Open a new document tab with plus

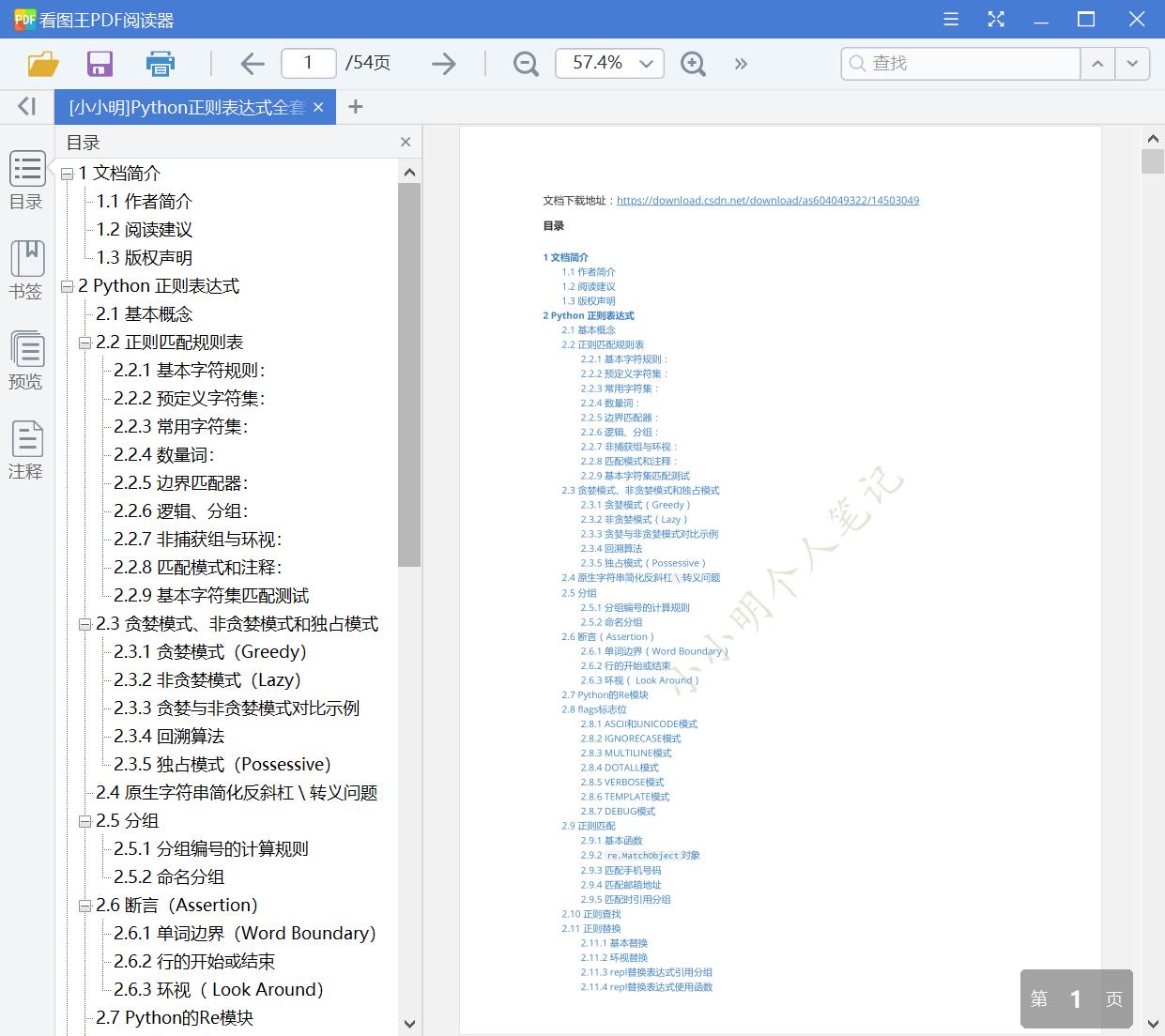[355, 106]
